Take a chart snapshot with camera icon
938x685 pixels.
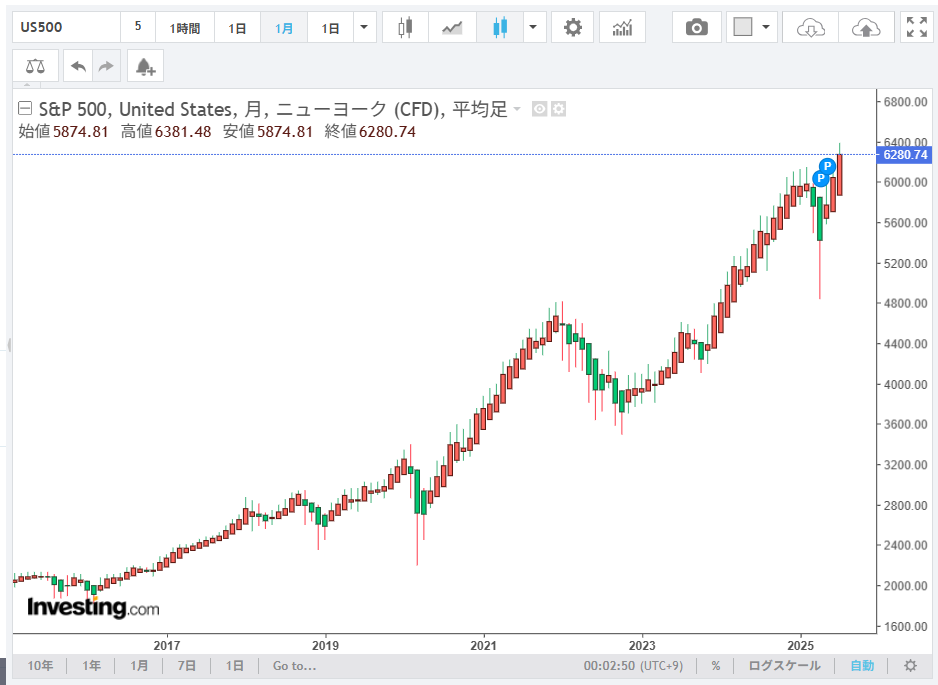(696, 28)
